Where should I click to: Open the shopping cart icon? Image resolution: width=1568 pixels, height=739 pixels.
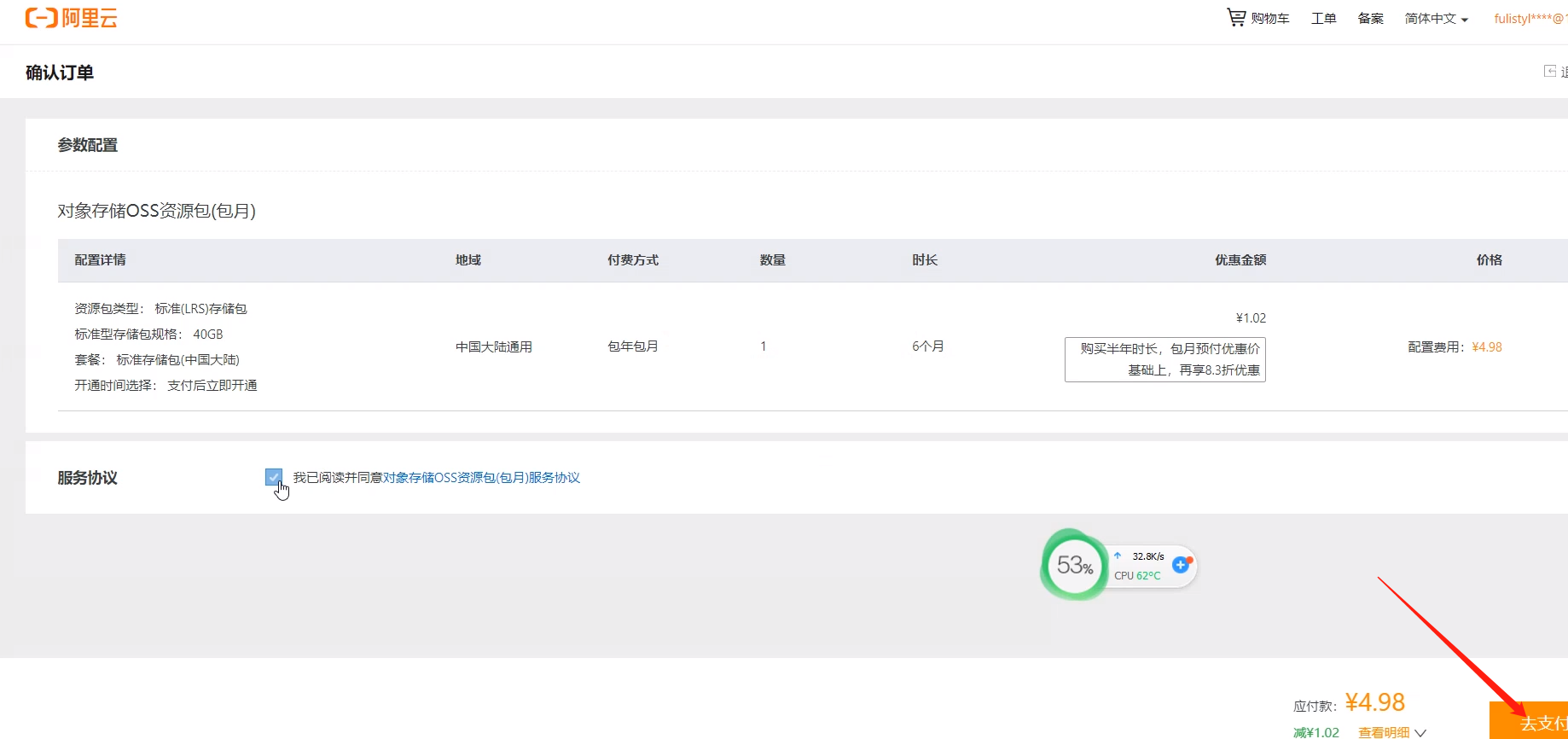(1236, 17)
